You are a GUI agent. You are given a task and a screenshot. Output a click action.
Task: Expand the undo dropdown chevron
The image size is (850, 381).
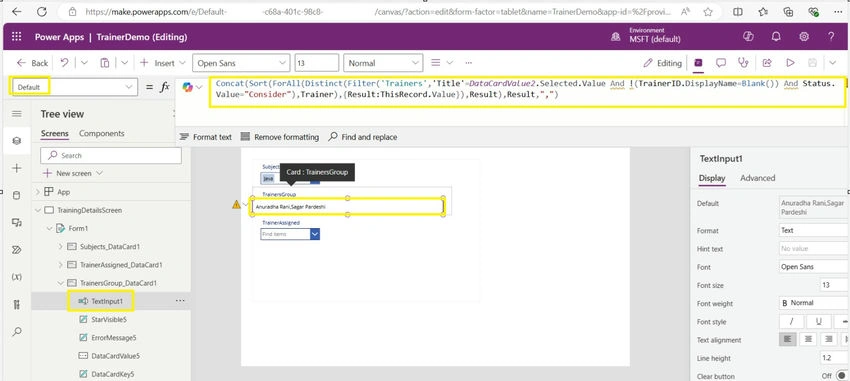pyautogui.click(x=84, y=63)
